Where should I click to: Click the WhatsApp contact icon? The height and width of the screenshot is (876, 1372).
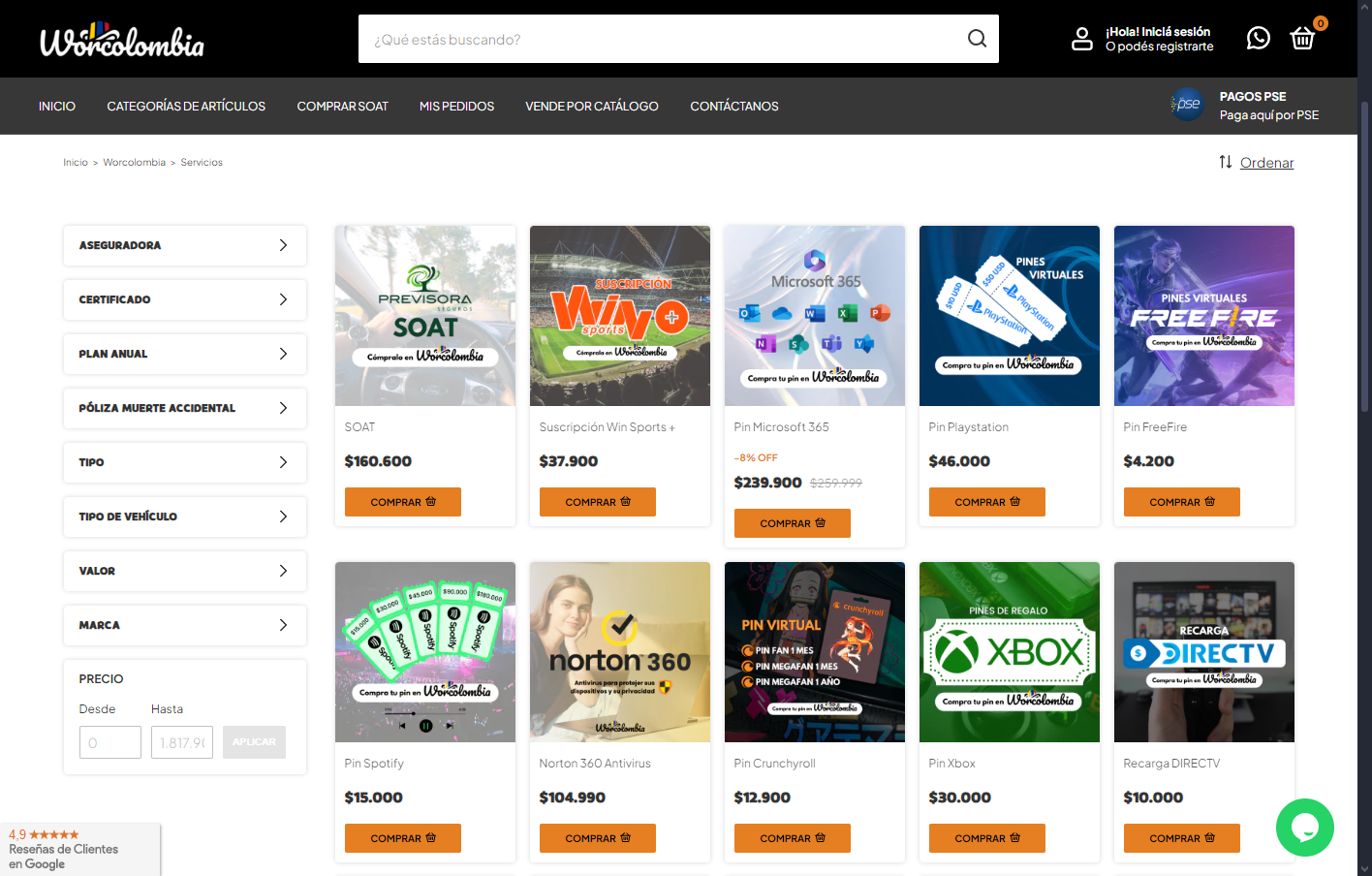click(1258, 38)
